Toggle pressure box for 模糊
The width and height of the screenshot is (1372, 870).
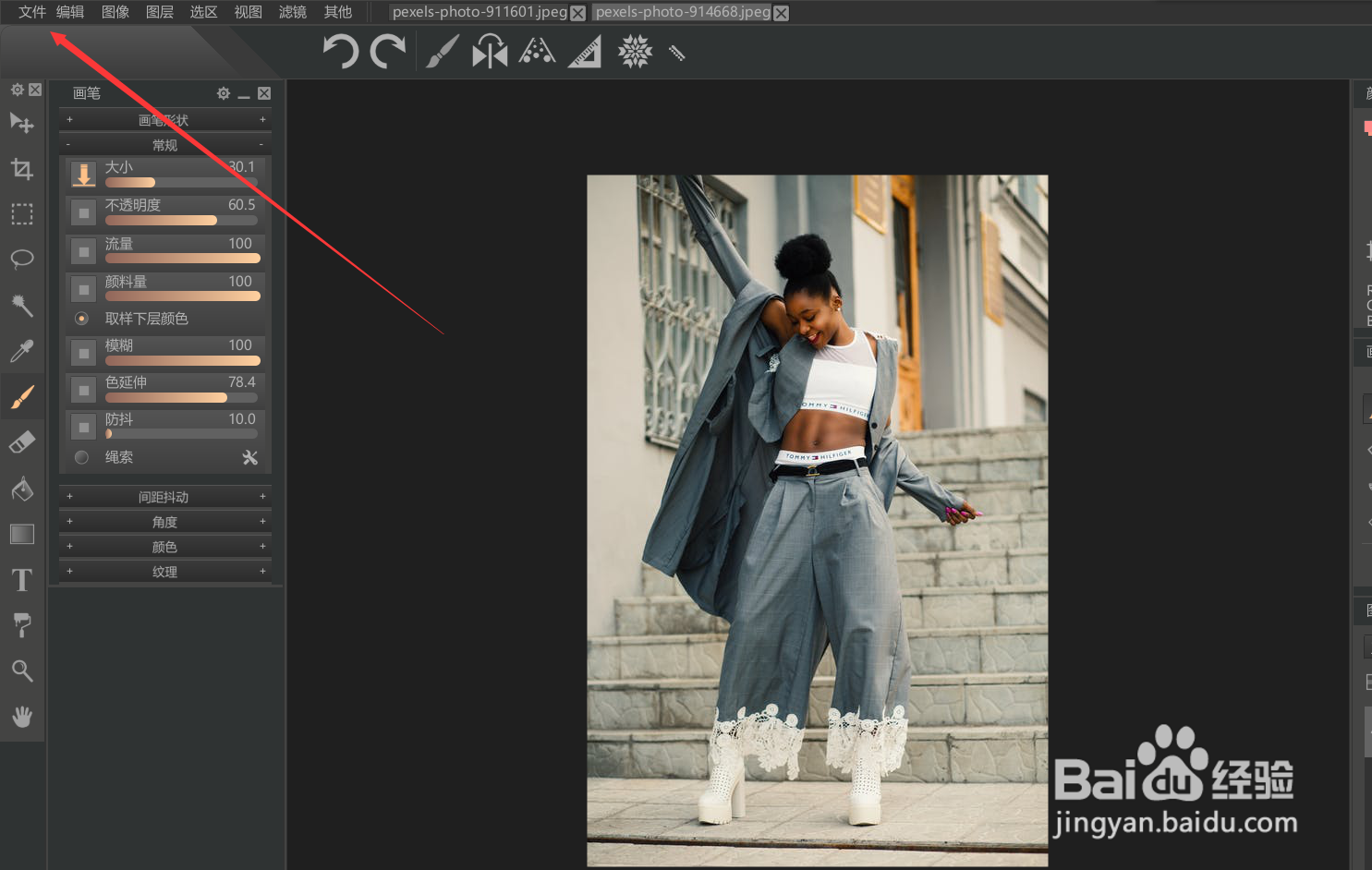coord(83,353)
